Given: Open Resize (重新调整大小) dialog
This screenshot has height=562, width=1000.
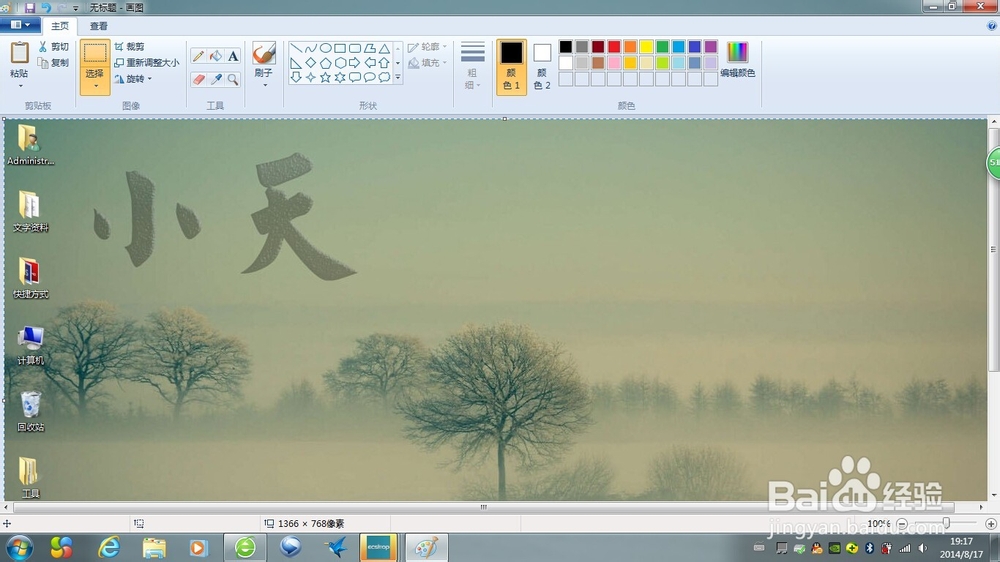Looking at the screenshot, I should (147, 63).
